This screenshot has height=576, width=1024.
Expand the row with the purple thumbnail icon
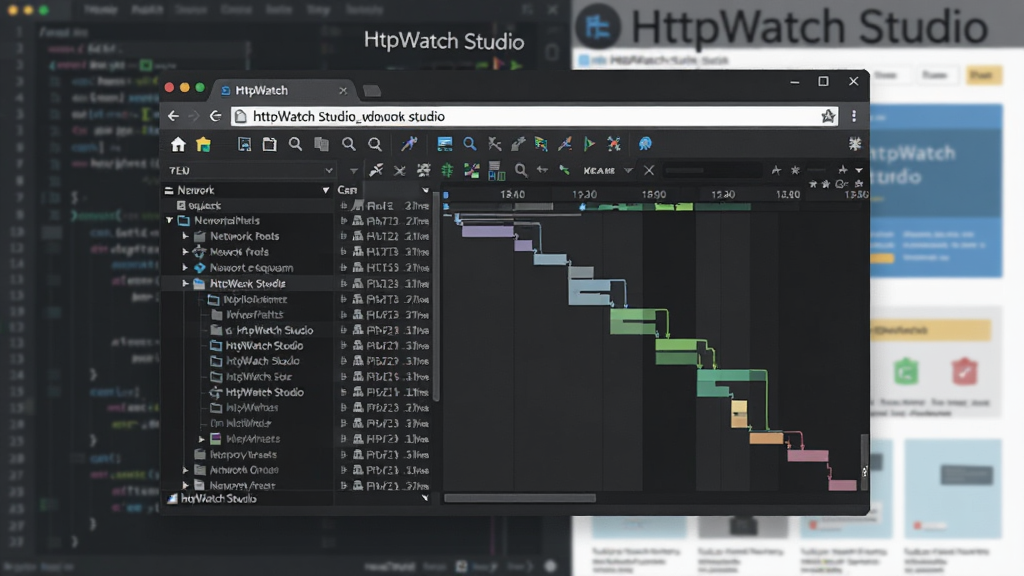pos(202,439)
